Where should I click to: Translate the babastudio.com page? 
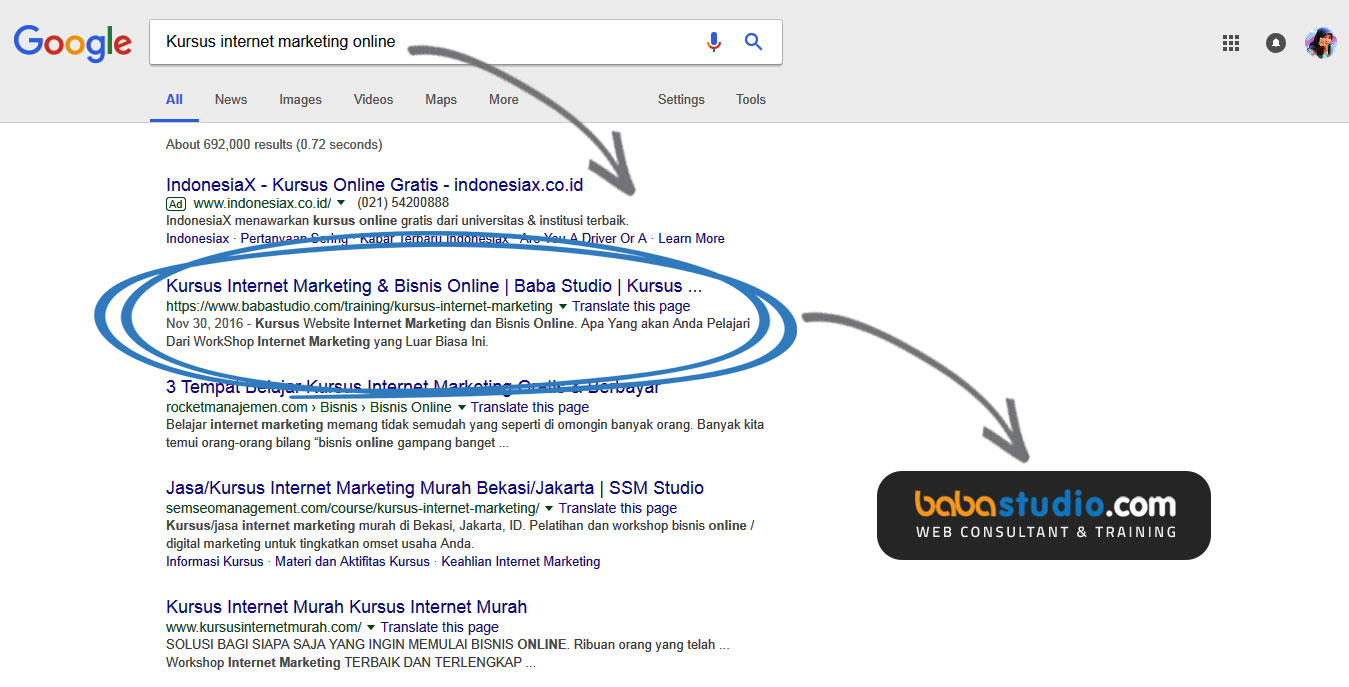point(631,306)
